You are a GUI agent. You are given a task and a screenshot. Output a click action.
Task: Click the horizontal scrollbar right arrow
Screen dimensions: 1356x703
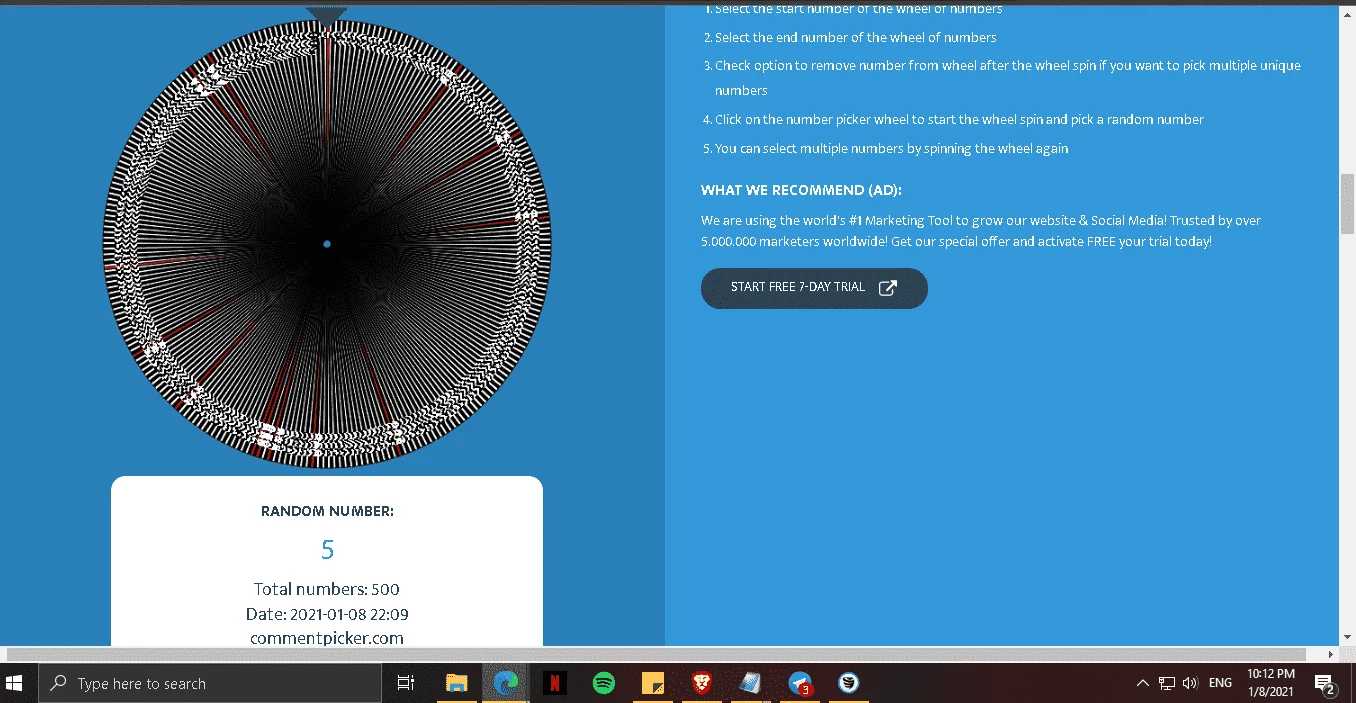[x=1331, y=654]
